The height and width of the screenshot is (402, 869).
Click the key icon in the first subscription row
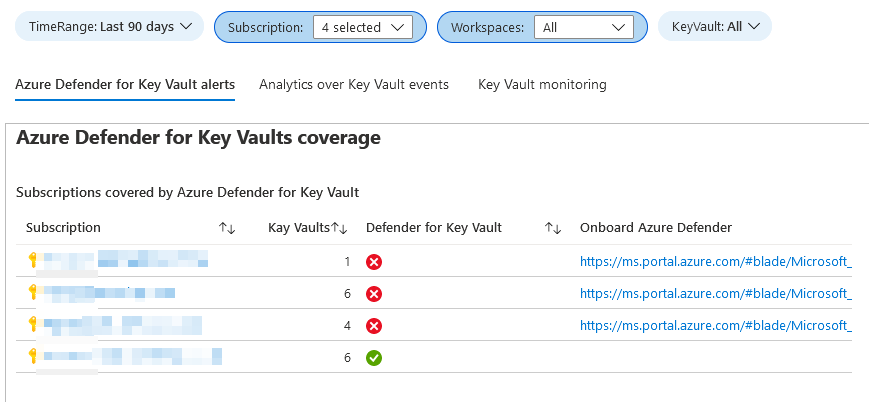pos(33,260)
